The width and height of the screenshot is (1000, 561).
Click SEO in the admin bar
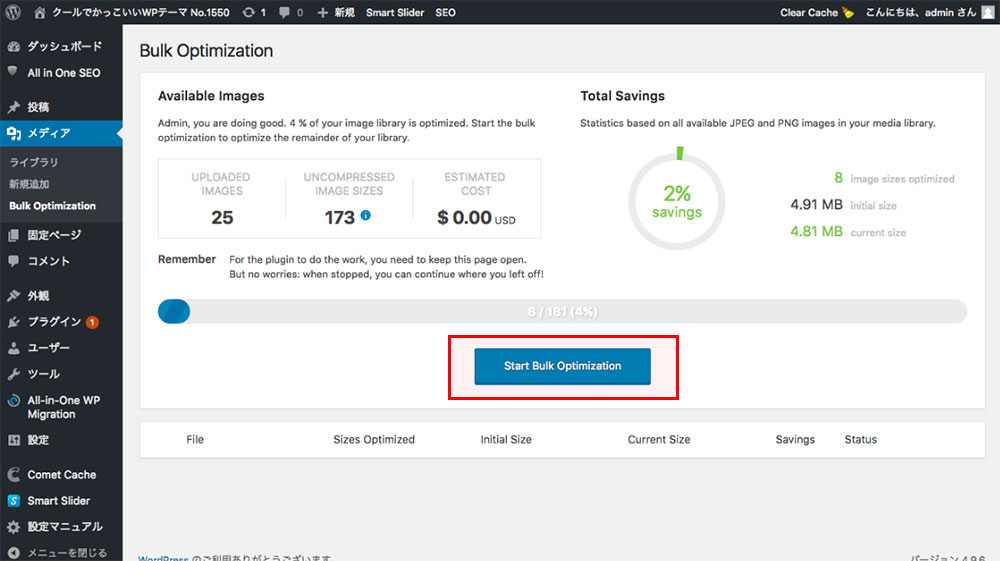point(445,12)
